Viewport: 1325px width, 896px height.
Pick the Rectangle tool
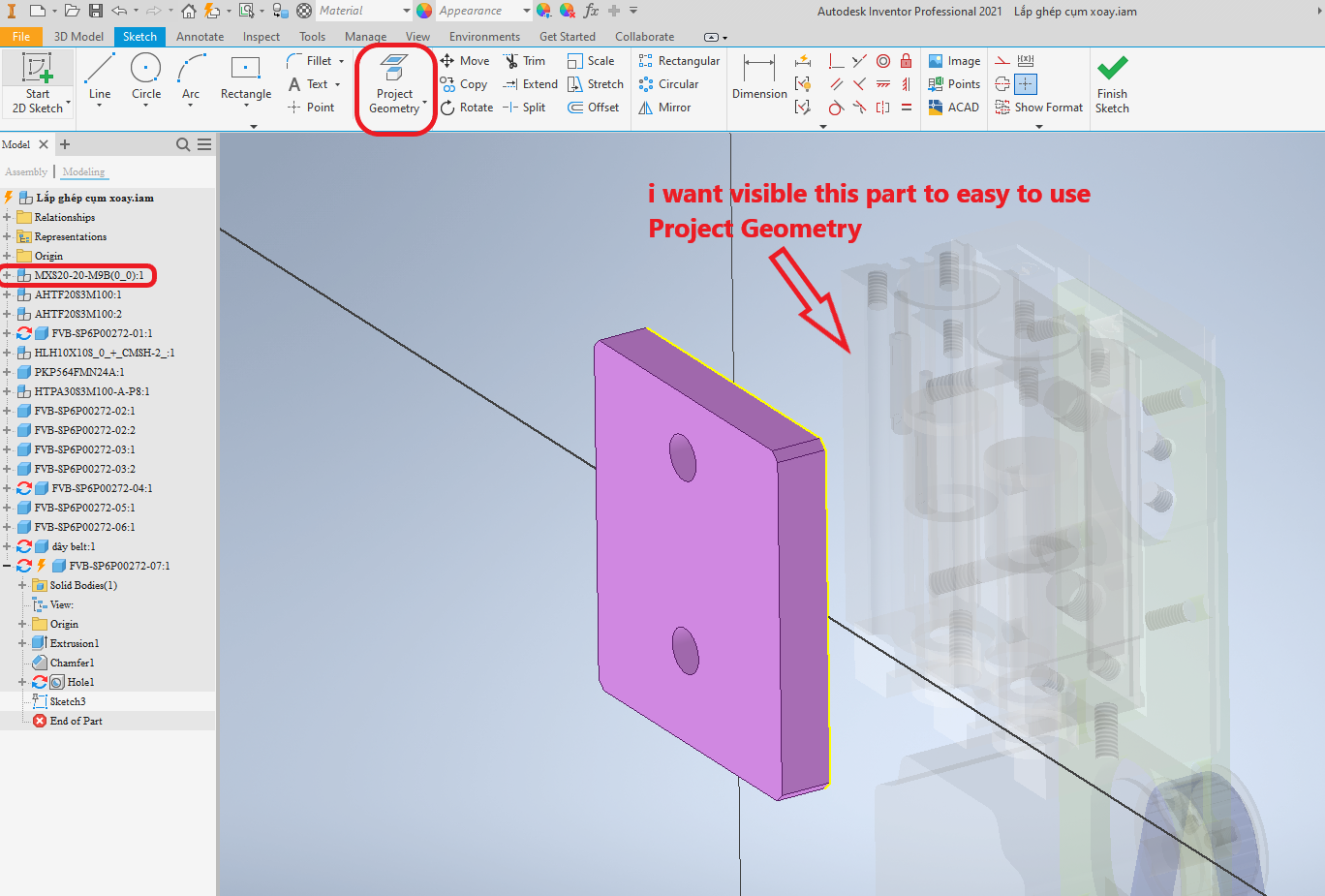246,77
